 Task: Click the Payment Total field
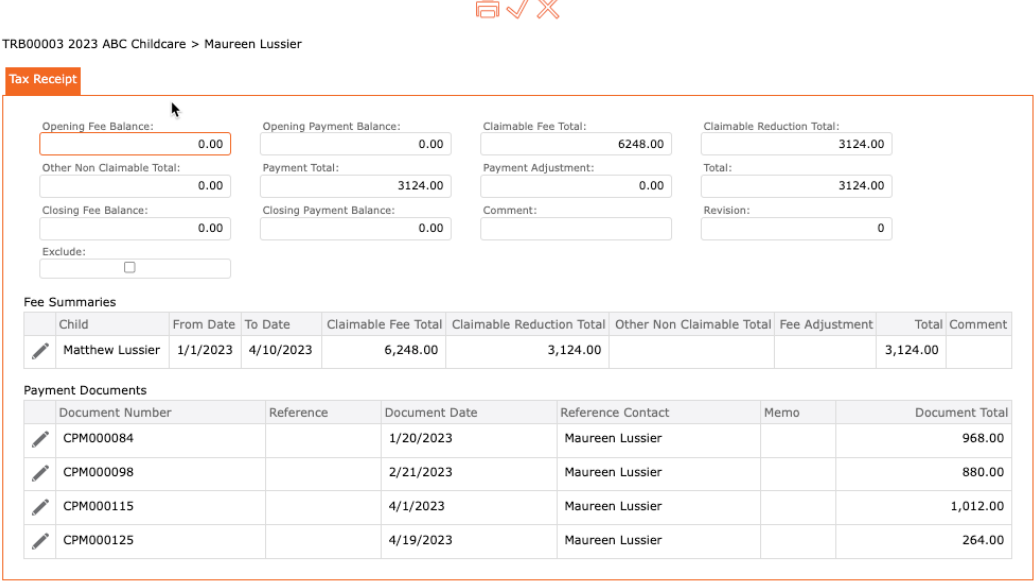pyautogui.click(x=355, y=186)
